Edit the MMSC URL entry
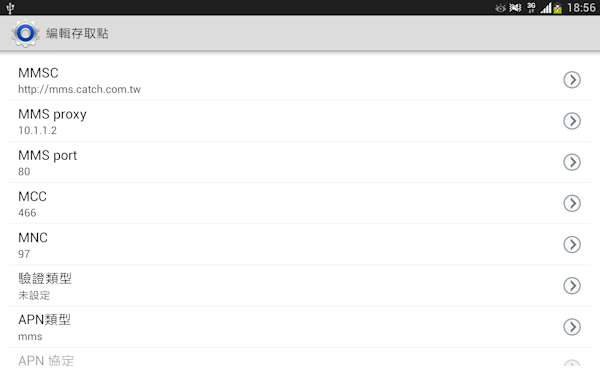 [300, 80]
